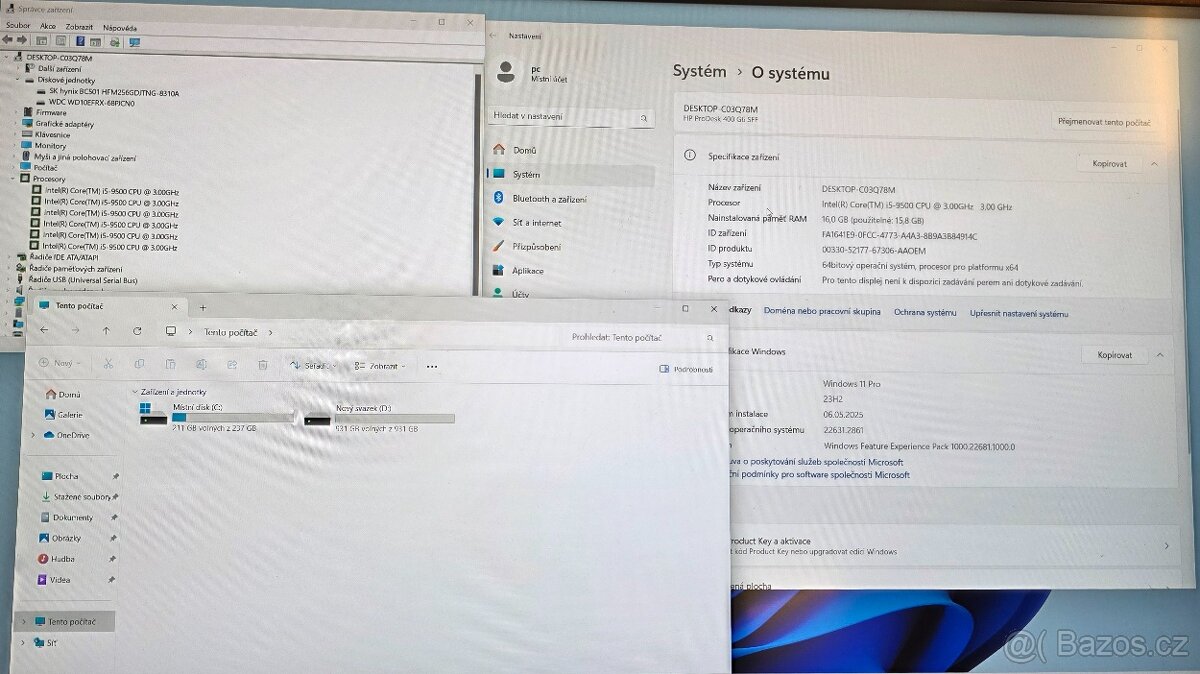Open Nápověda menu in Device Manager

pyautogui.click(x=120, y=27)
